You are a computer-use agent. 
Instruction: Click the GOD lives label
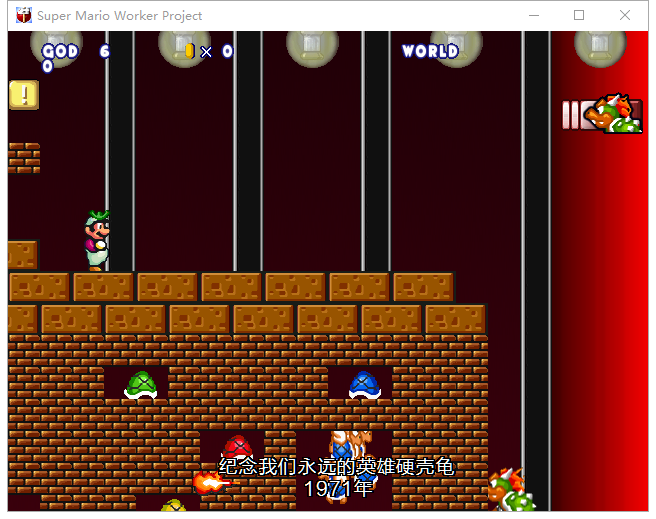pos(60,51)
